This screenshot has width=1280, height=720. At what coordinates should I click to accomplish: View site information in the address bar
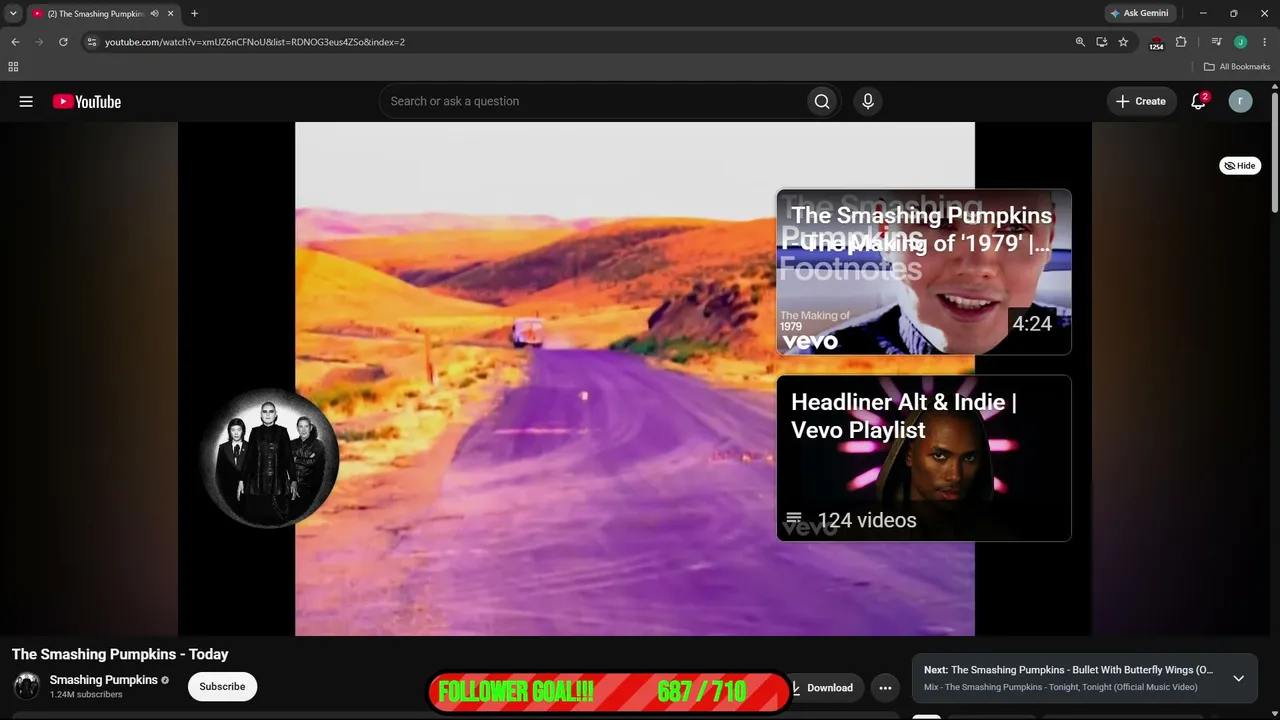[x=91, y=42]
